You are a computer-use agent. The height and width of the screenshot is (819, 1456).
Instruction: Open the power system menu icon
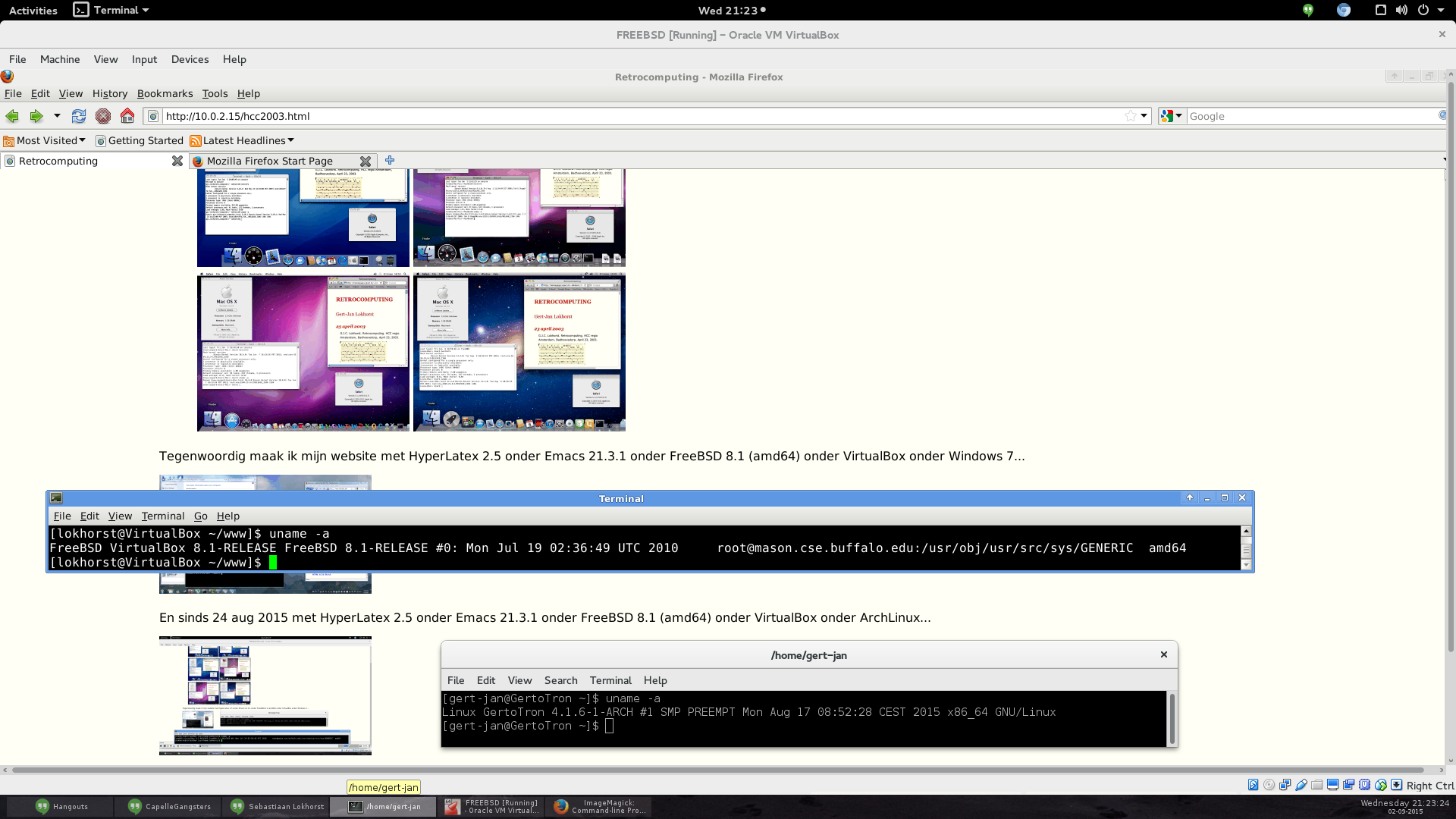tap(1423, 10)
